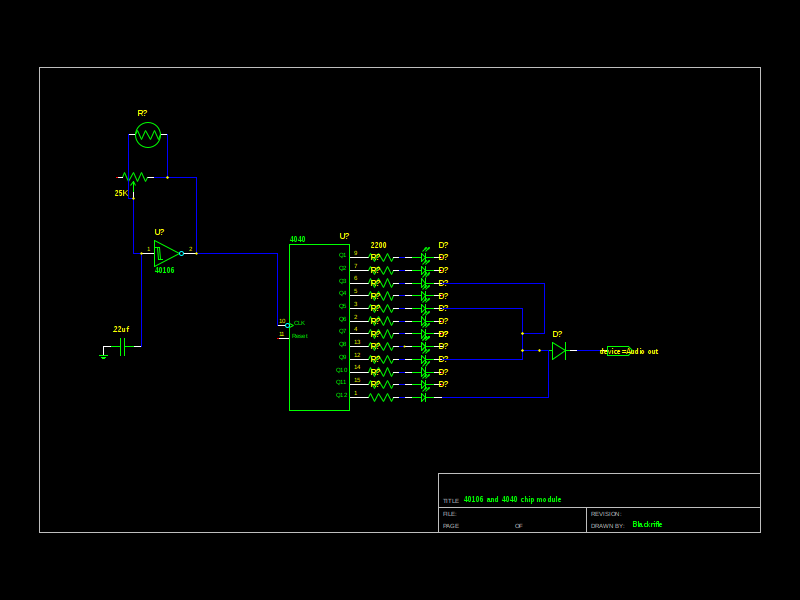This screenshot has width=800, height=600.
Task: Select the resistor on the Q1 output
Action: click(x=382, y=258)
